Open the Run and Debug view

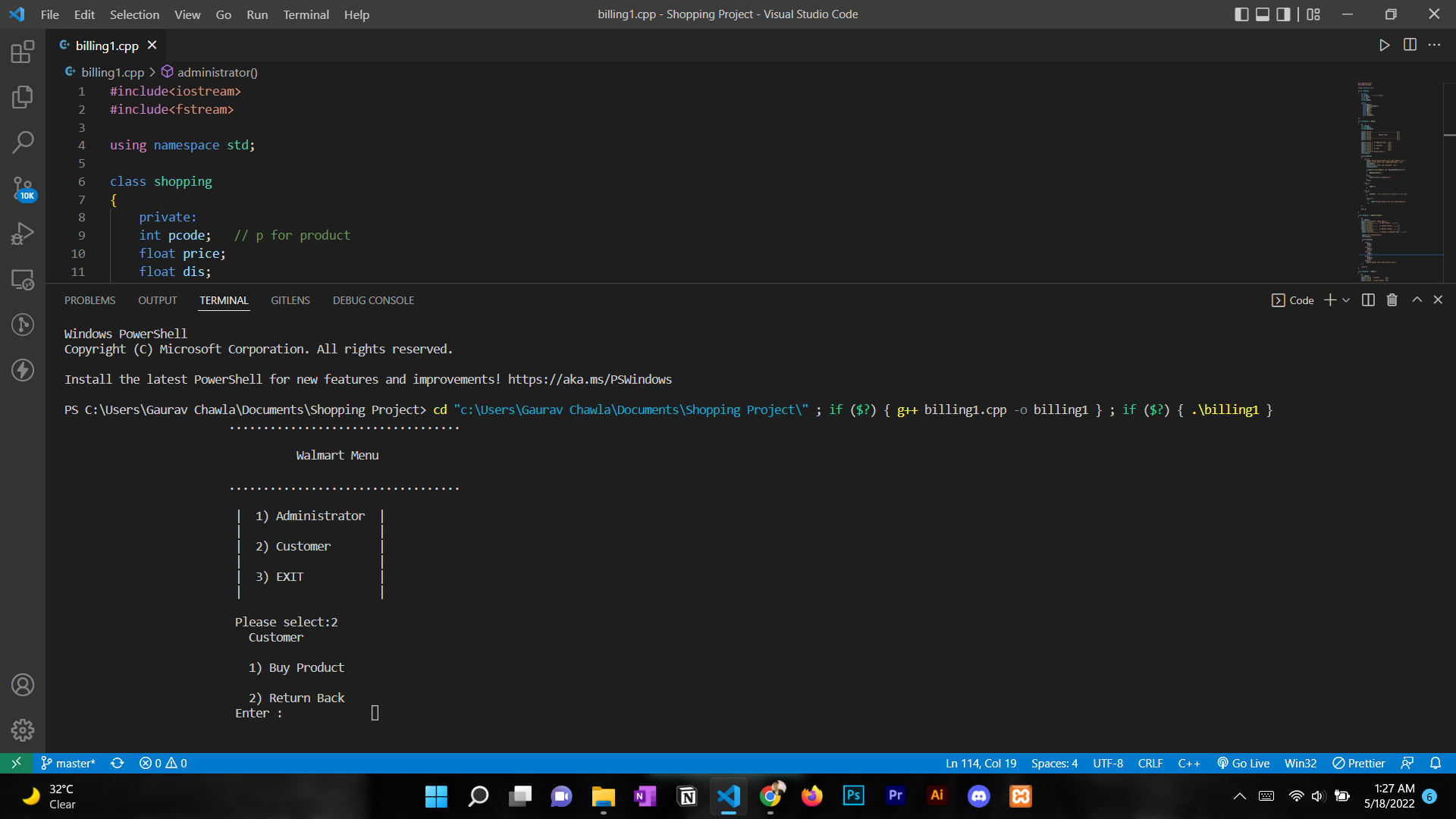pos(23,233)
